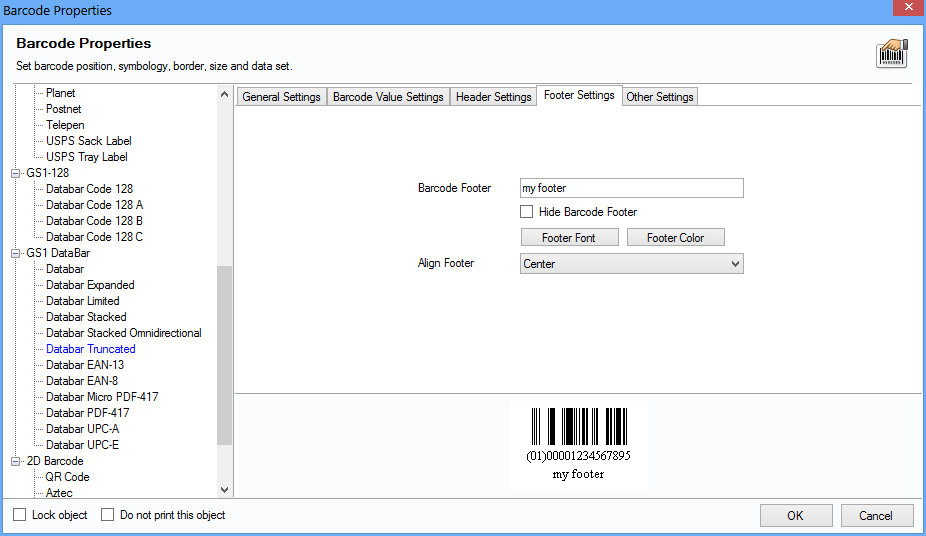This screenshot has width=926, height=536.
Task: Click the Cancel button
Action: [876, 515]
